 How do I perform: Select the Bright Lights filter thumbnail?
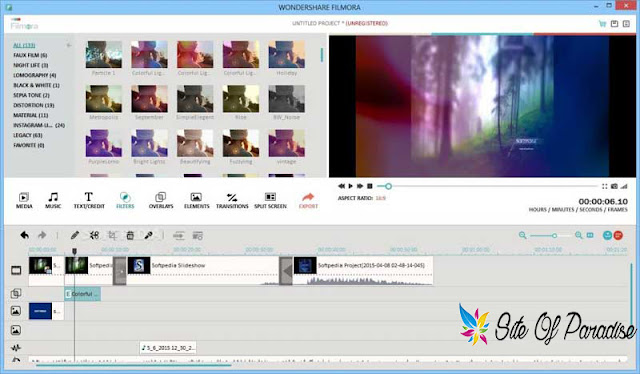tap(149, 143)
